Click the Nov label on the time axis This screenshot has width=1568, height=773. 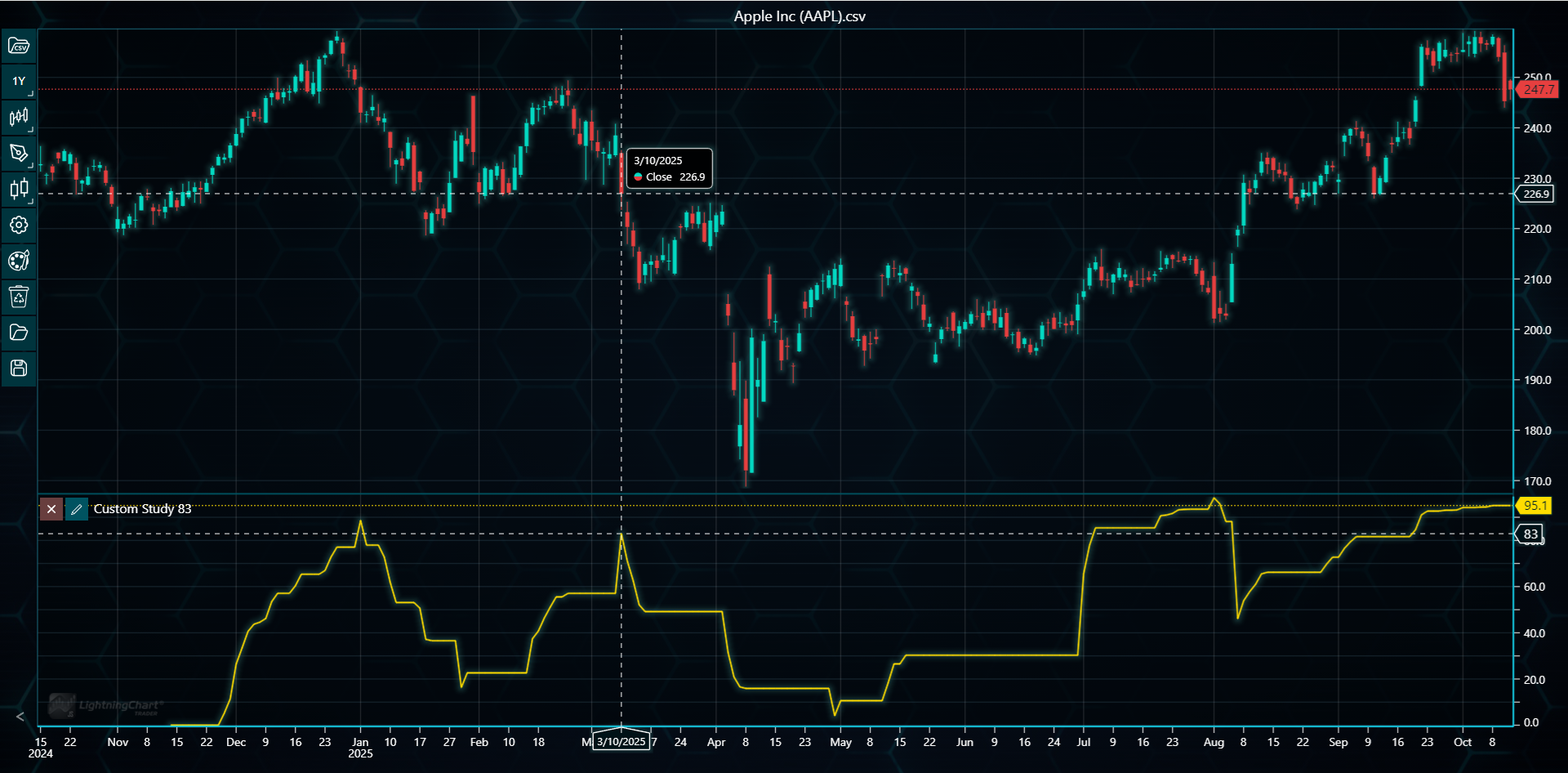coord(118,742)
